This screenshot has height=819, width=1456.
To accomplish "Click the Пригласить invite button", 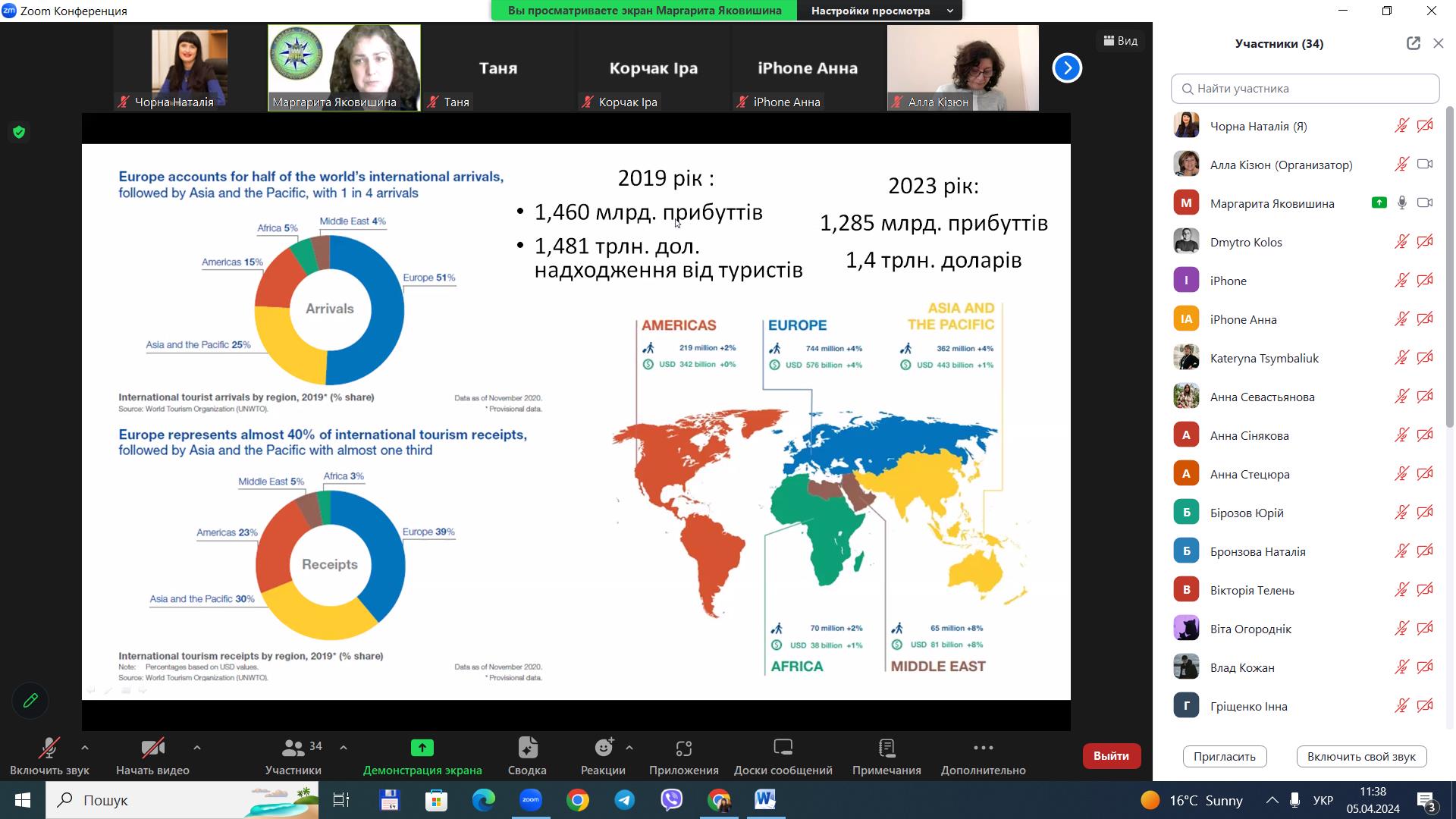I will [1224, 756].
